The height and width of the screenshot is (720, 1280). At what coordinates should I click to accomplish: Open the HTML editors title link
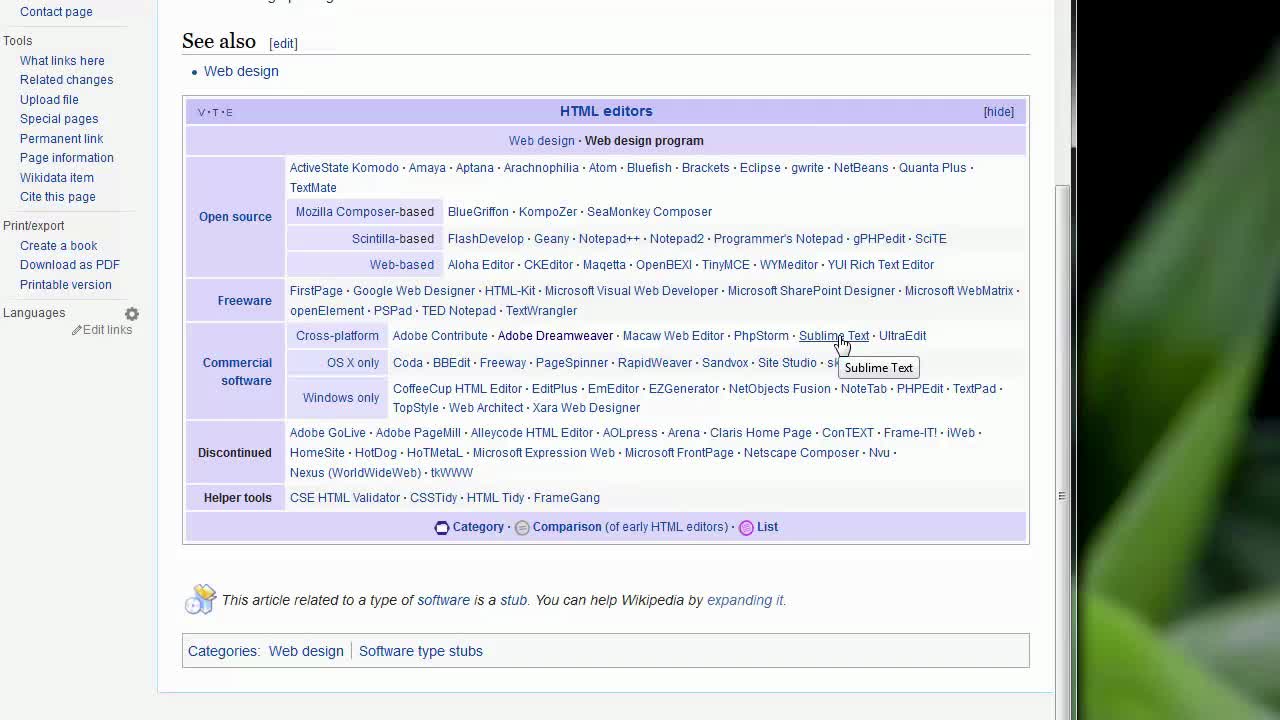[606, 111]
